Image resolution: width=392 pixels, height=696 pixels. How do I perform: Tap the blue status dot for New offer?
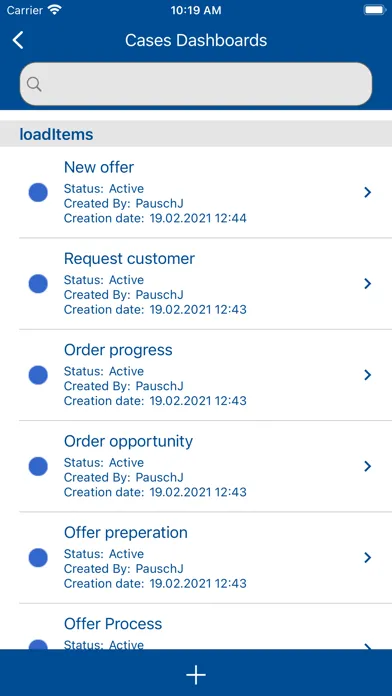tap(38, 193)
